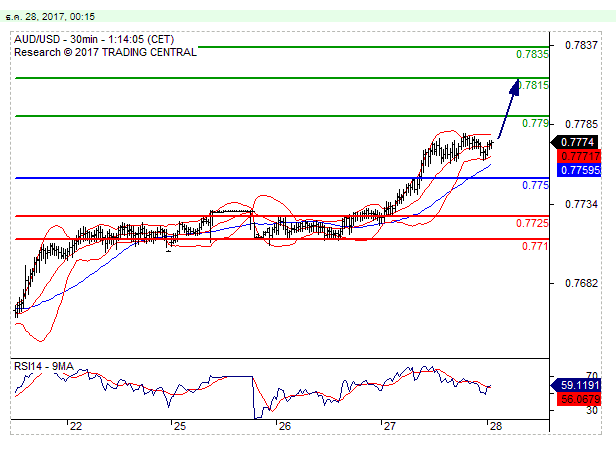Select date 22 on the time axis
This screenshot has height=450, width=616.
[x=75, y=426]
